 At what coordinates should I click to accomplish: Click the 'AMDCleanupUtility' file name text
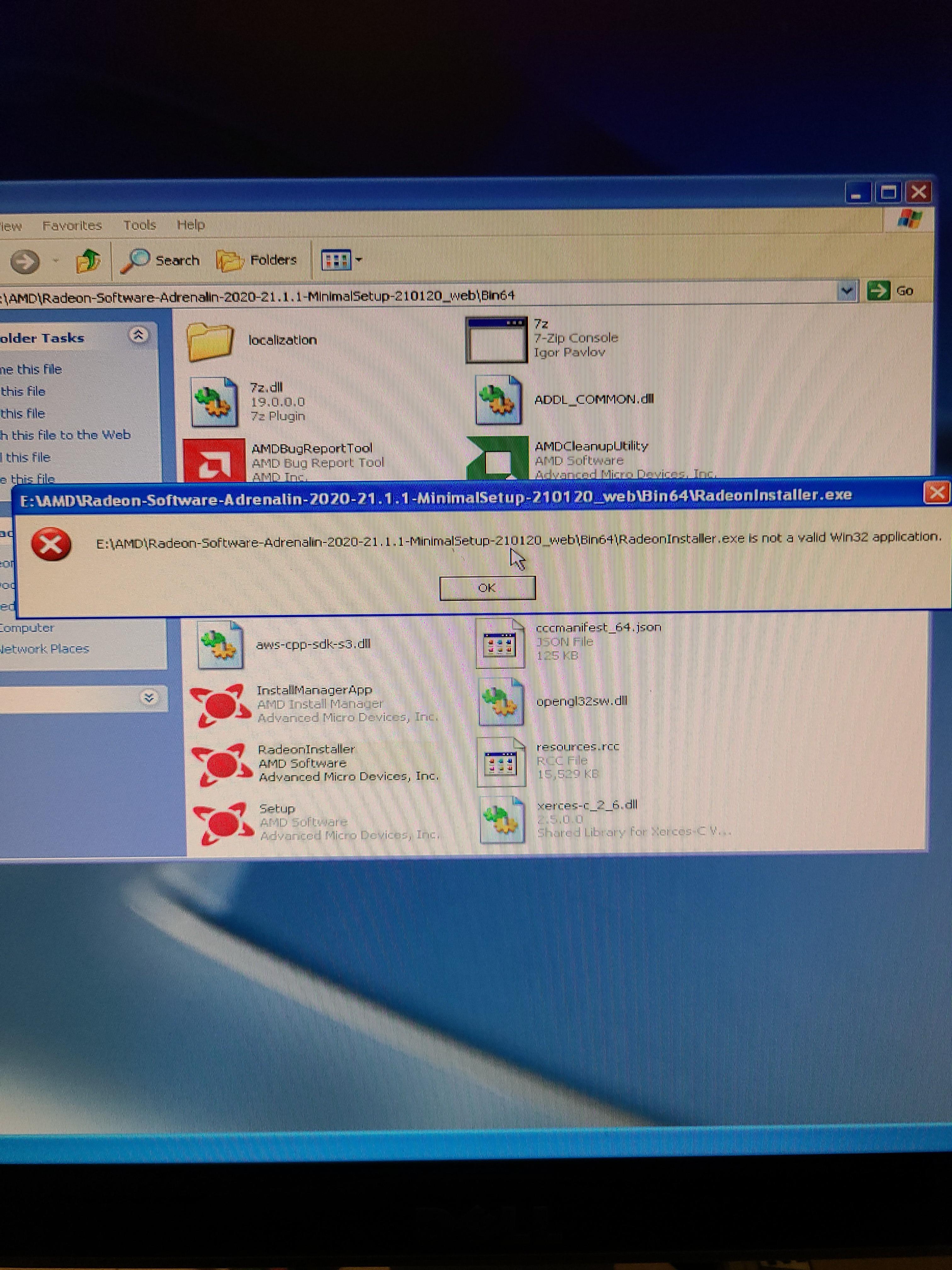click(x=592, y=446)
